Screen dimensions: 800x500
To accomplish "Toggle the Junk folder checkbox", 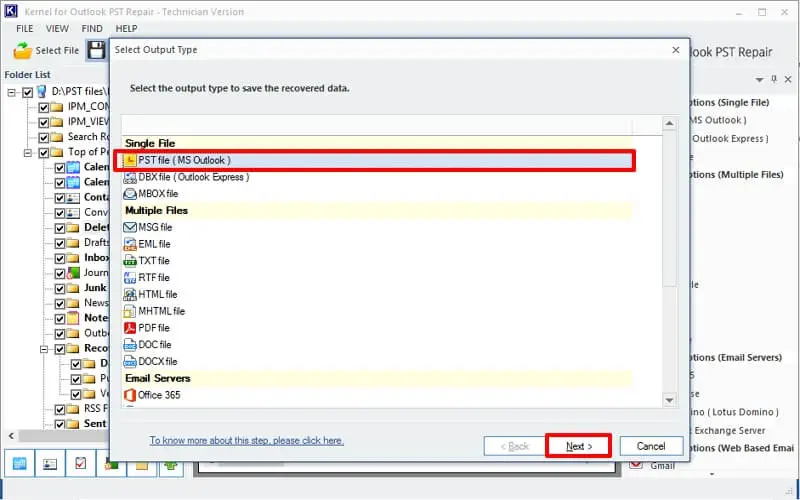I will click(60, 289).
